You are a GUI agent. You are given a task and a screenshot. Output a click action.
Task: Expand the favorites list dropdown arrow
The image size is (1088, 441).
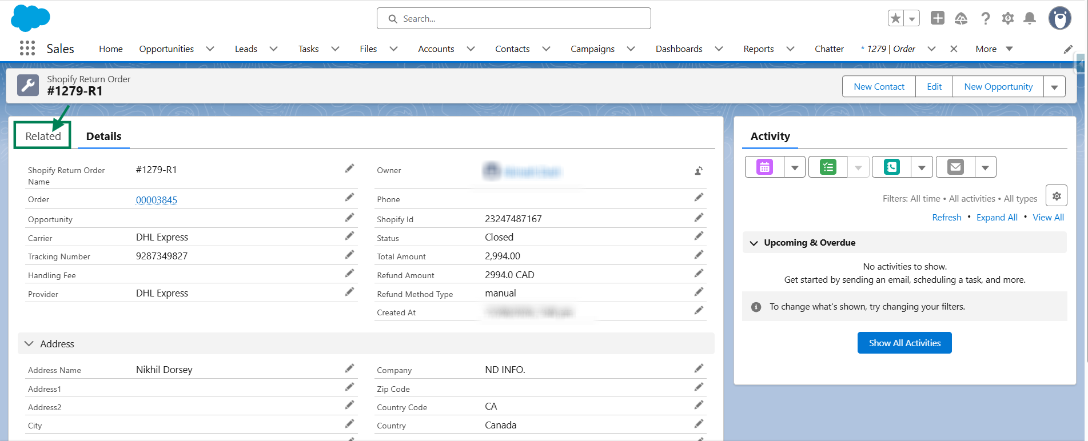912,19
